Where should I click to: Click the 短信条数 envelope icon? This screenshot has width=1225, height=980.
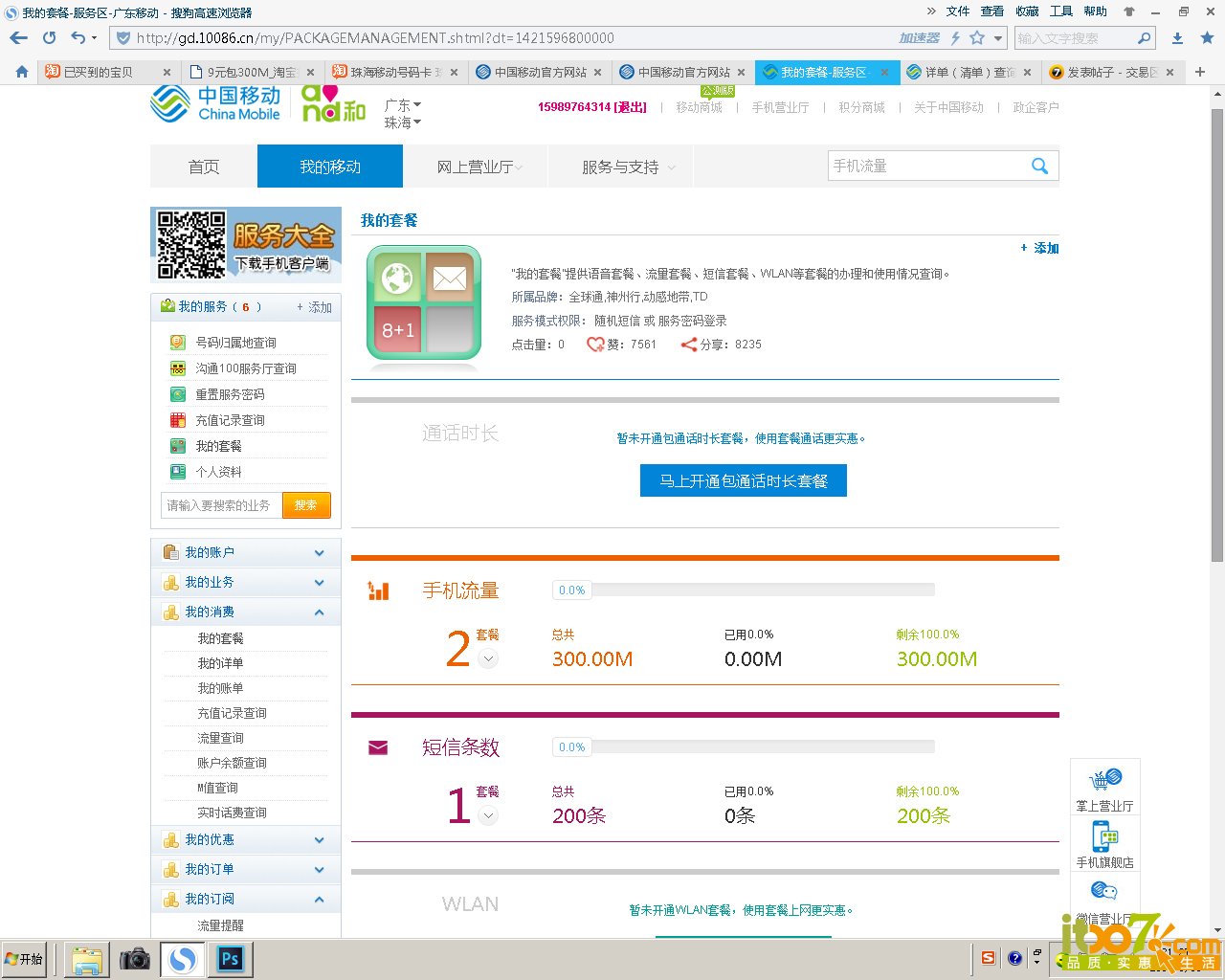(x=378, y=748)
